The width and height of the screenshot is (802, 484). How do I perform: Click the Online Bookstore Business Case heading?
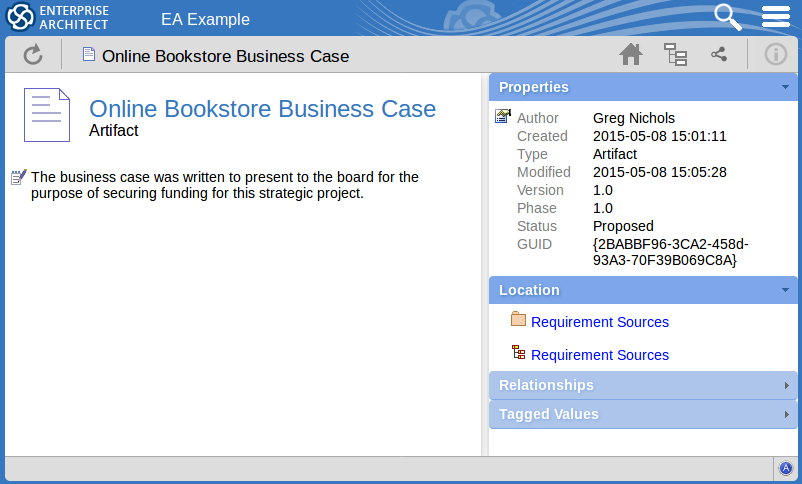click(x=262, y=108)
